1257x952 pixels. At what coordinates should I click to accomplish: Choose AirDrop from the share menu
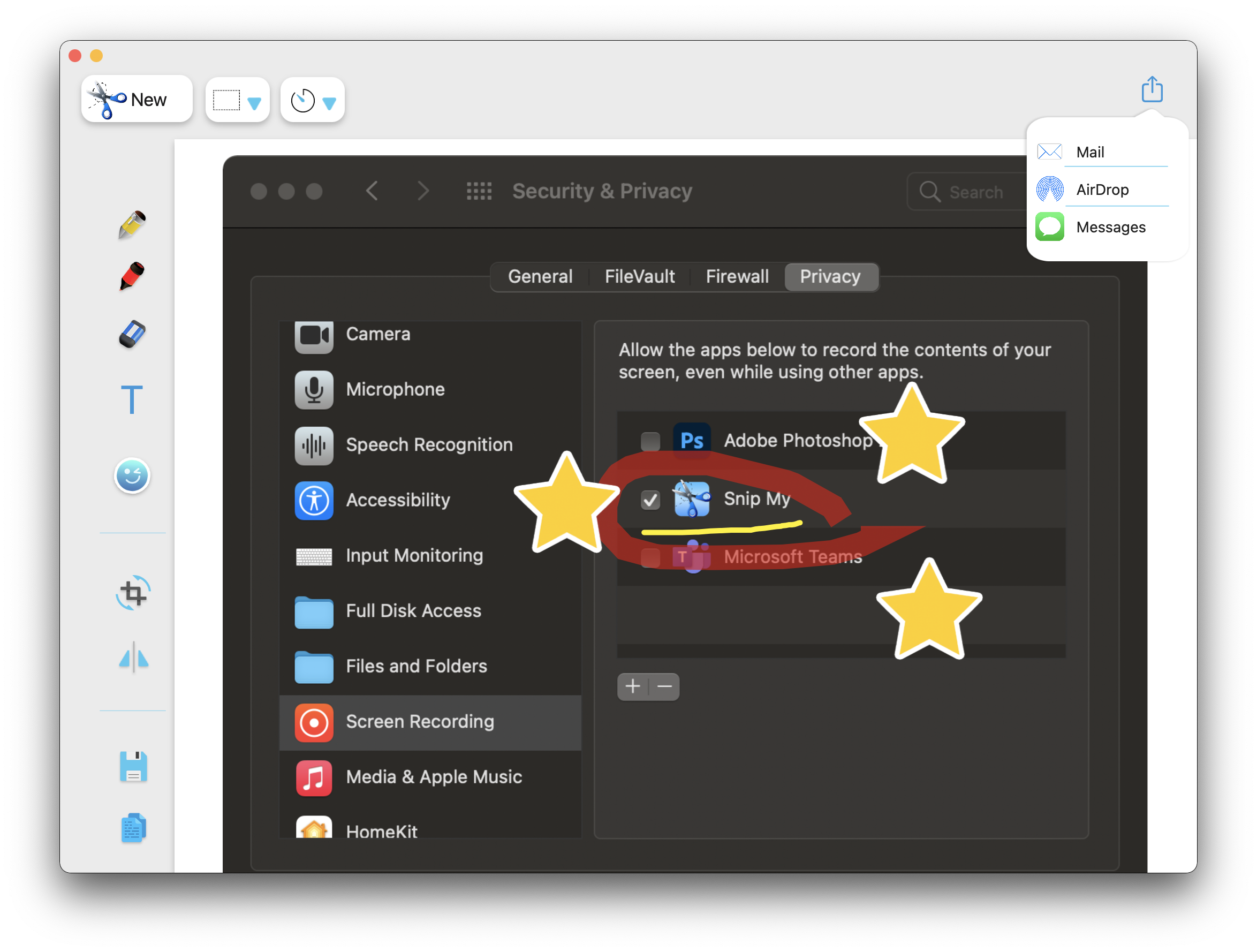1102,189
